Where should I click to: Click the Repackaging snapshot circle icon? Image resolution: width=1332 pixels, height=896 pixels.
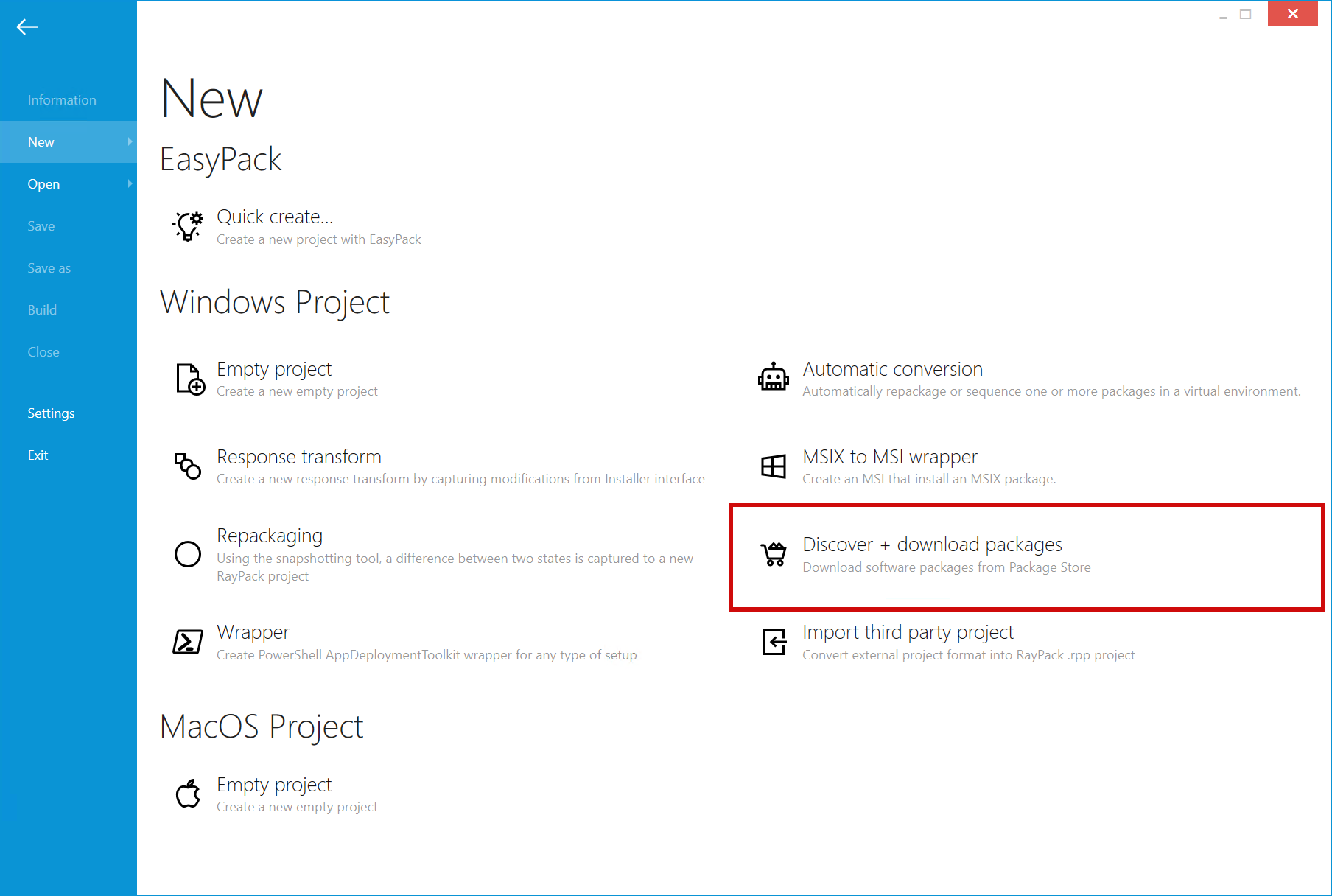188,554
